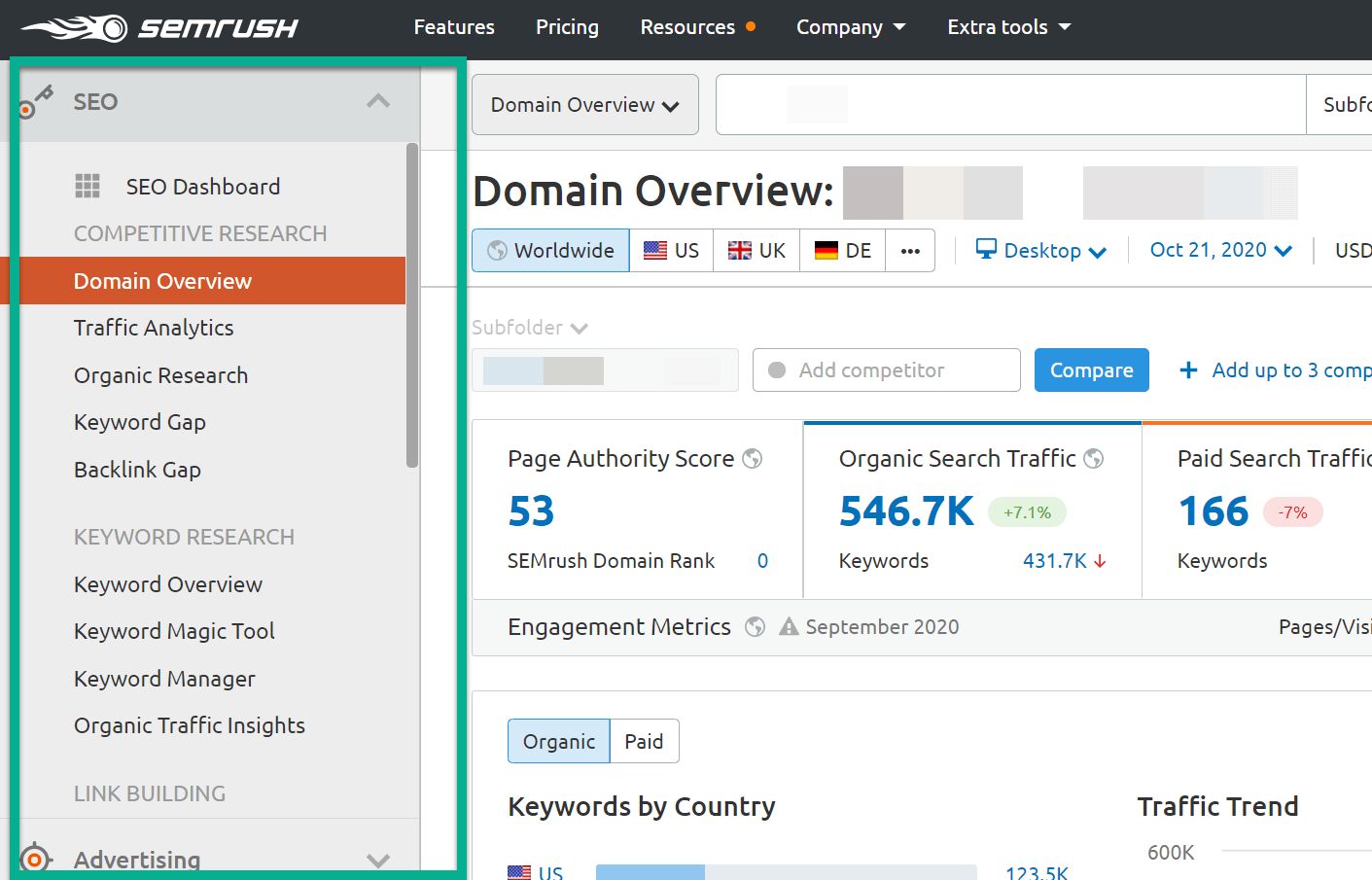Click the SEO Dashboard grid icon
This screenshot has height=880, width=1372.
(x=88, y=186)
